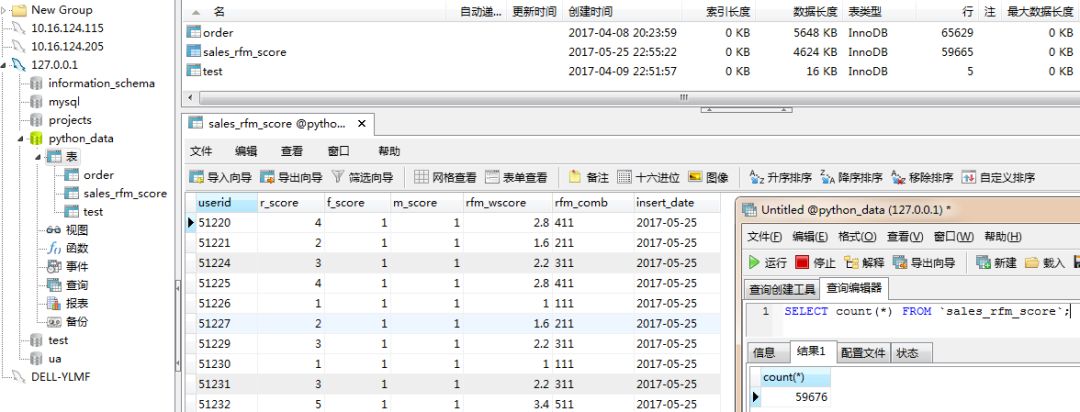Select the python_data database
Image resolution: width=1080 pixels, height=412 pixels.
(x=81, y=138)
